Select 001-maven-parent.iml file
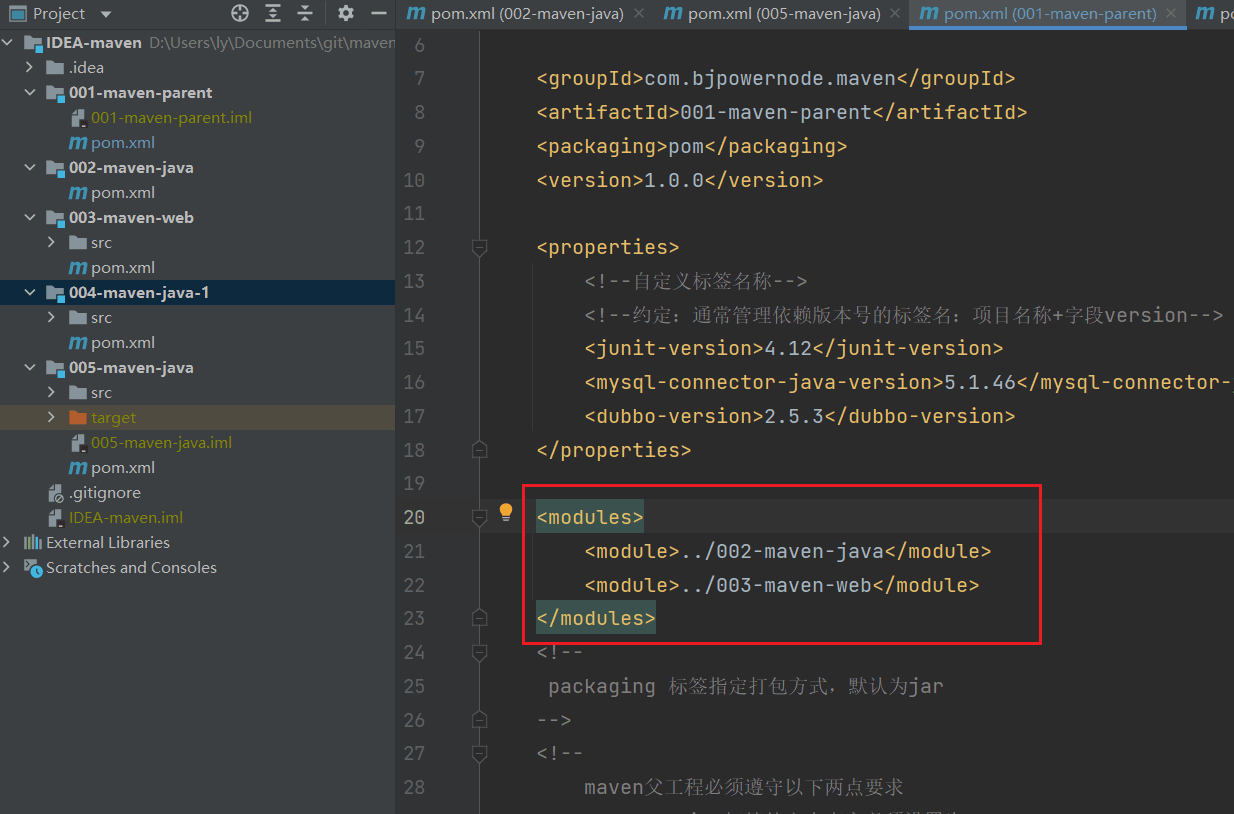The width and height of the screenshot is (1234, 814). 171,118
